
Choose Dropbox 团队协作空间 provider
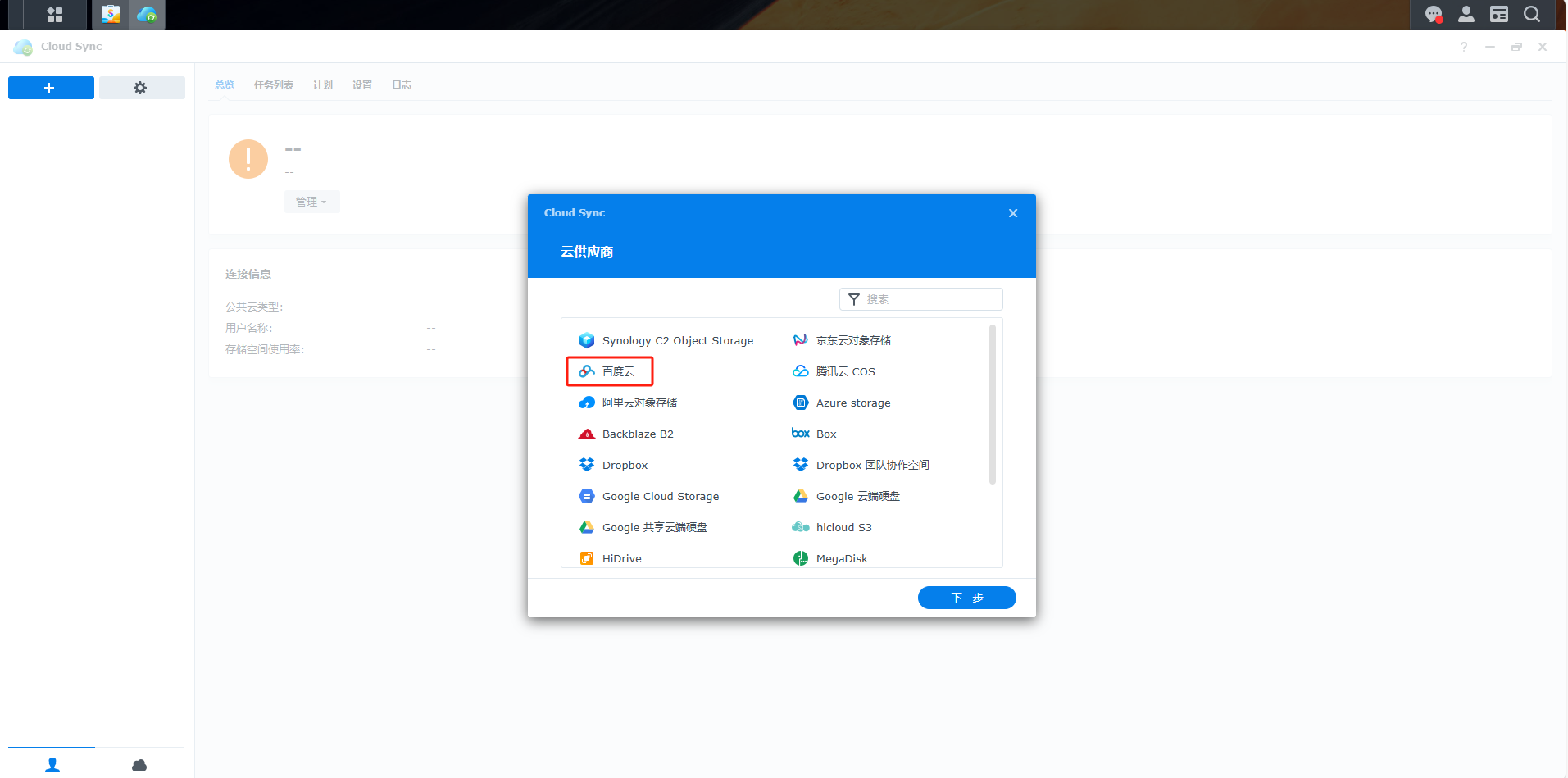click(x=861, y=465)
